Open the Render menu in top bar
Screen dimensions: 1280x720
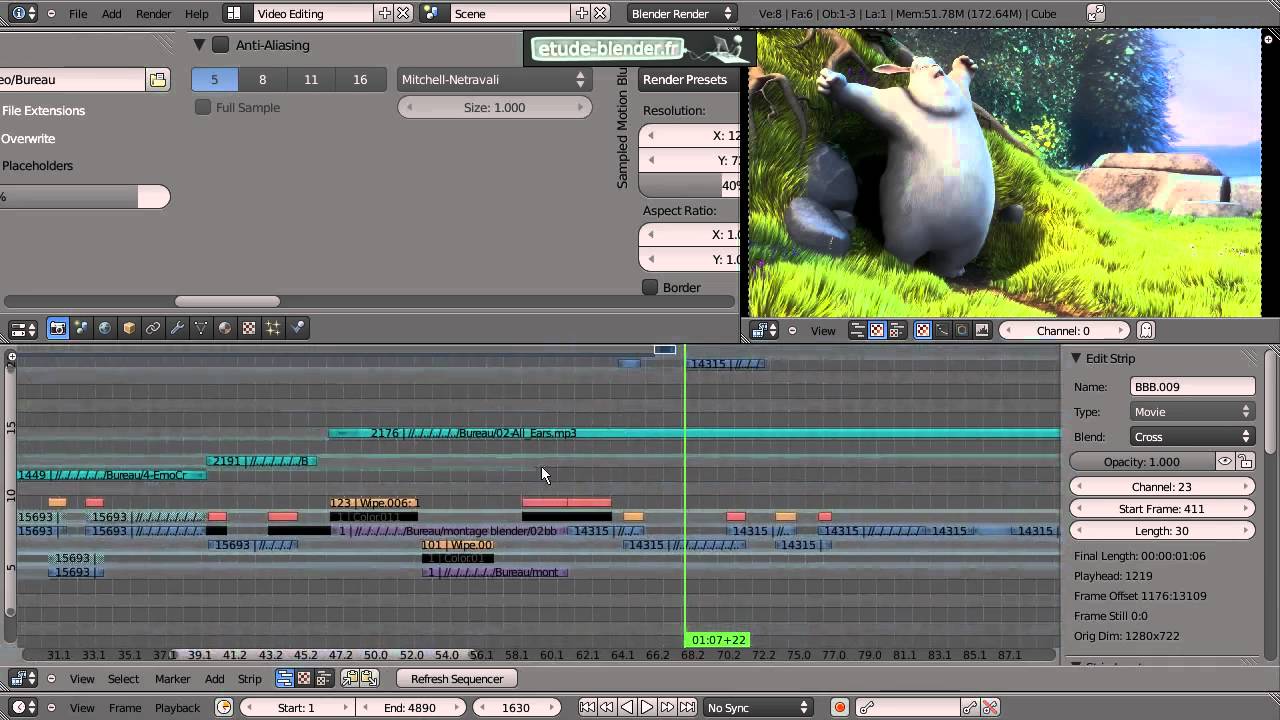click(x=153, y=14)
